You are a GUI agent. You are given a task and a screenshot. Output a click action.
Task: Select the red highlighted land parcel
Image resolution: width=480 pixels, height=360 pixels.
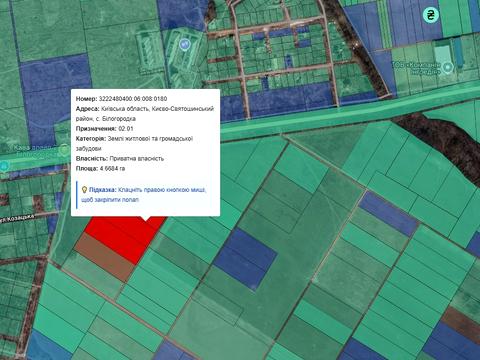click(125, 238)
